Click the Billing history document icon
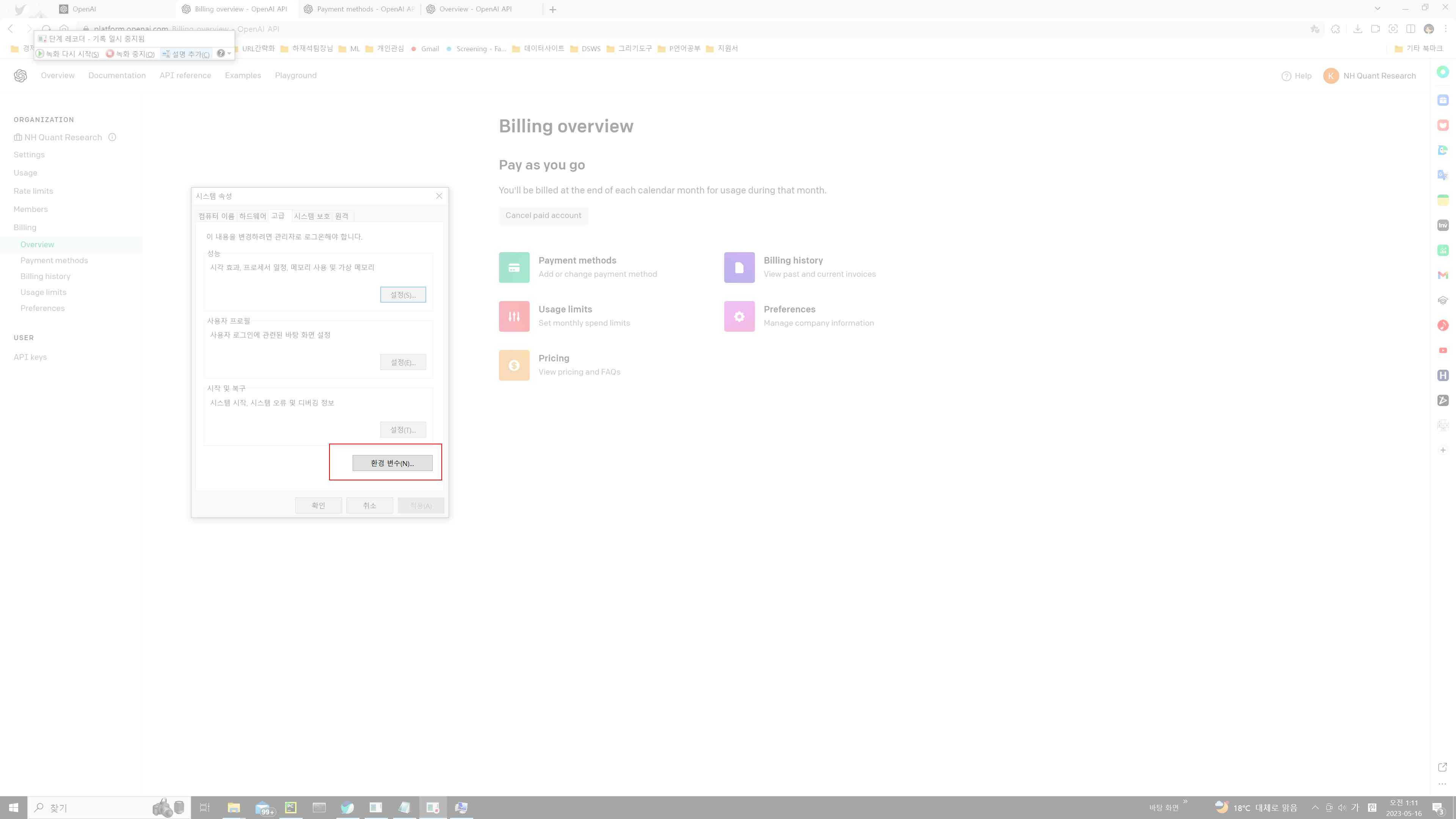The width and height of the screenshot is (1456, 819). coord(739,267)
